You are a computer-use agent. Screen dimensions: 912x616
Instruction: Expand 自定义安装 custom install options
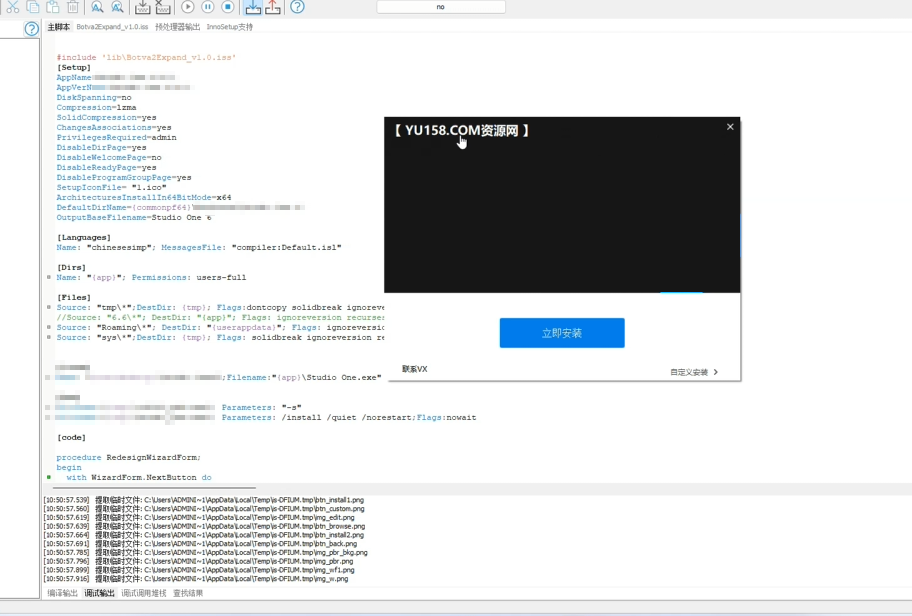693,372
